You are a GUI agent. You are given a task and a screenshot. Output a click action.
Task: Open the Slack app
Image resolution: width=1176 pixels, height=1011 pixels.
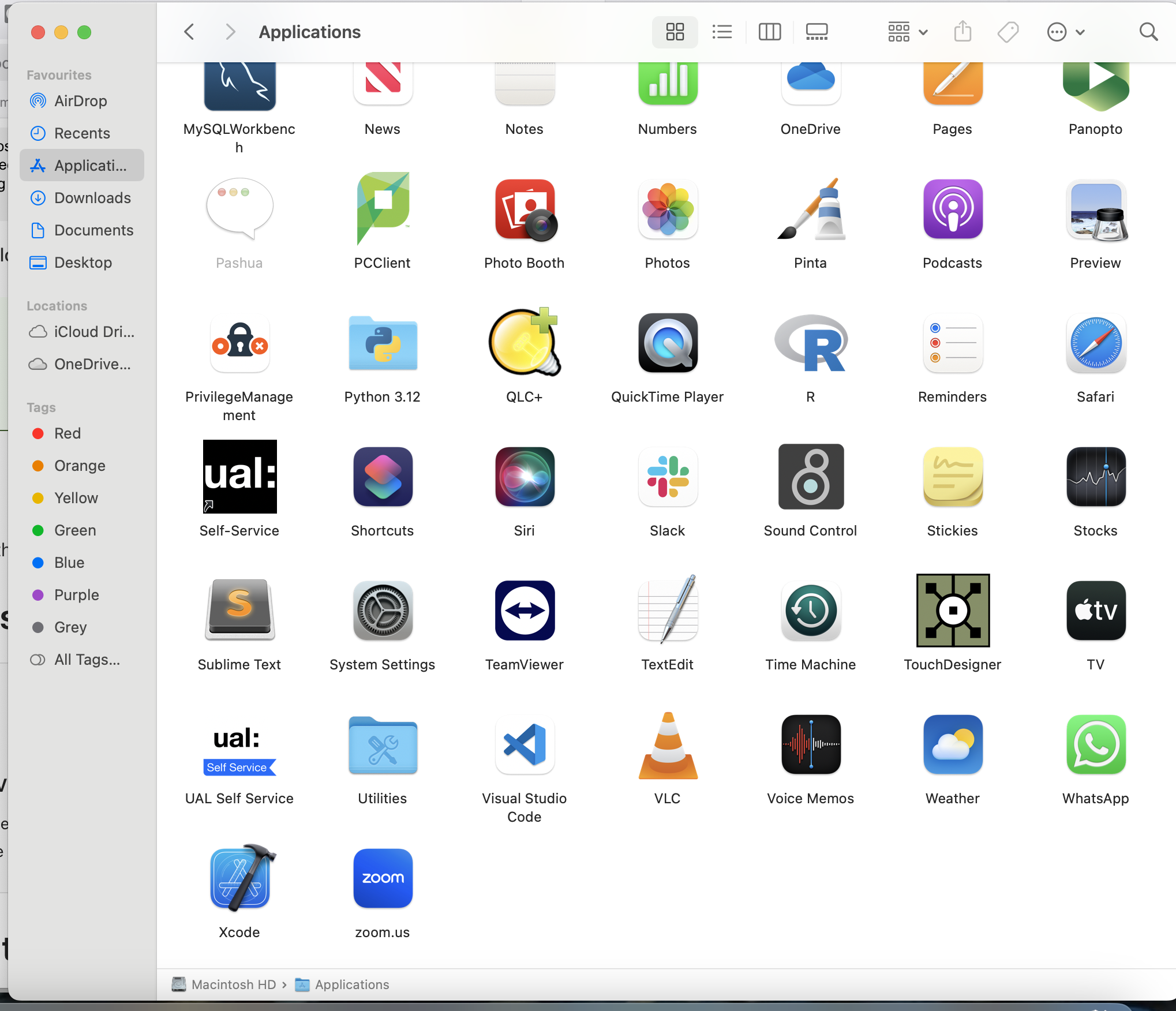tap(667, 477)
